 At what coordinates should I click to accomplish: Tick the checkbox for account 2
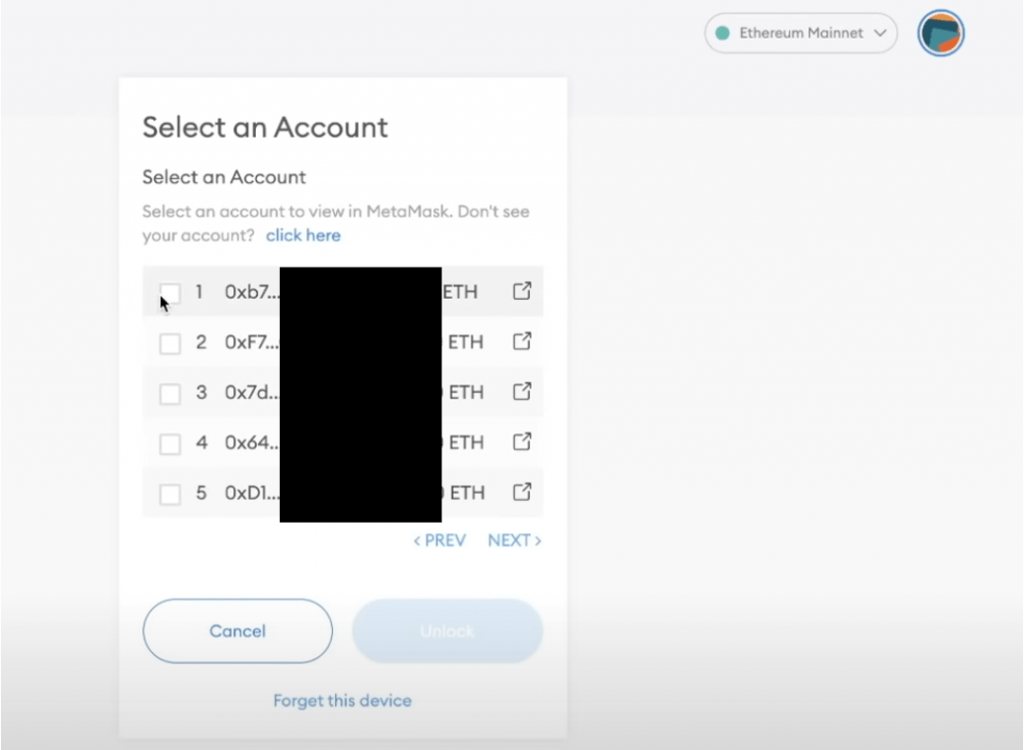pyautogui.click(x=170, y=343)
